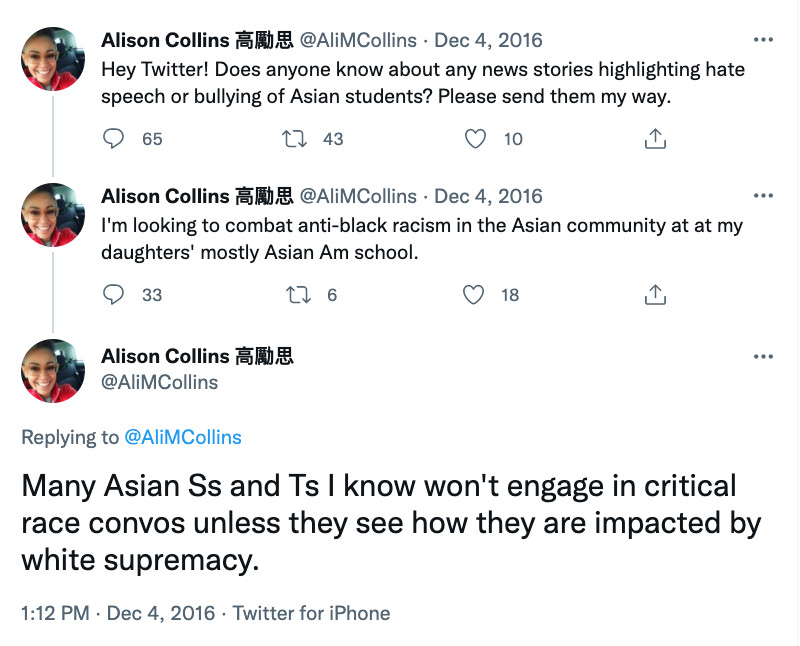Reply to the anti-black racism tweet
Viewport: 800px width, 646px height.
tap(113, 294)
